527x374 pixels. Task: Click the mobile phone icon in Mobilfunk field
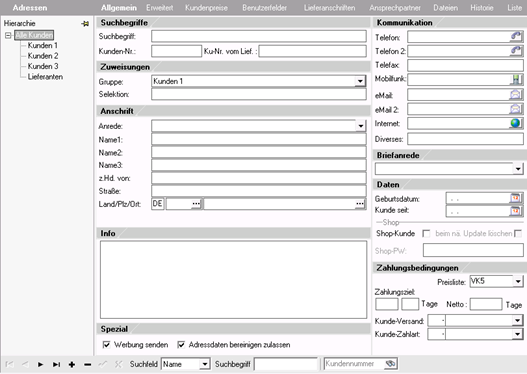[516, 79]
